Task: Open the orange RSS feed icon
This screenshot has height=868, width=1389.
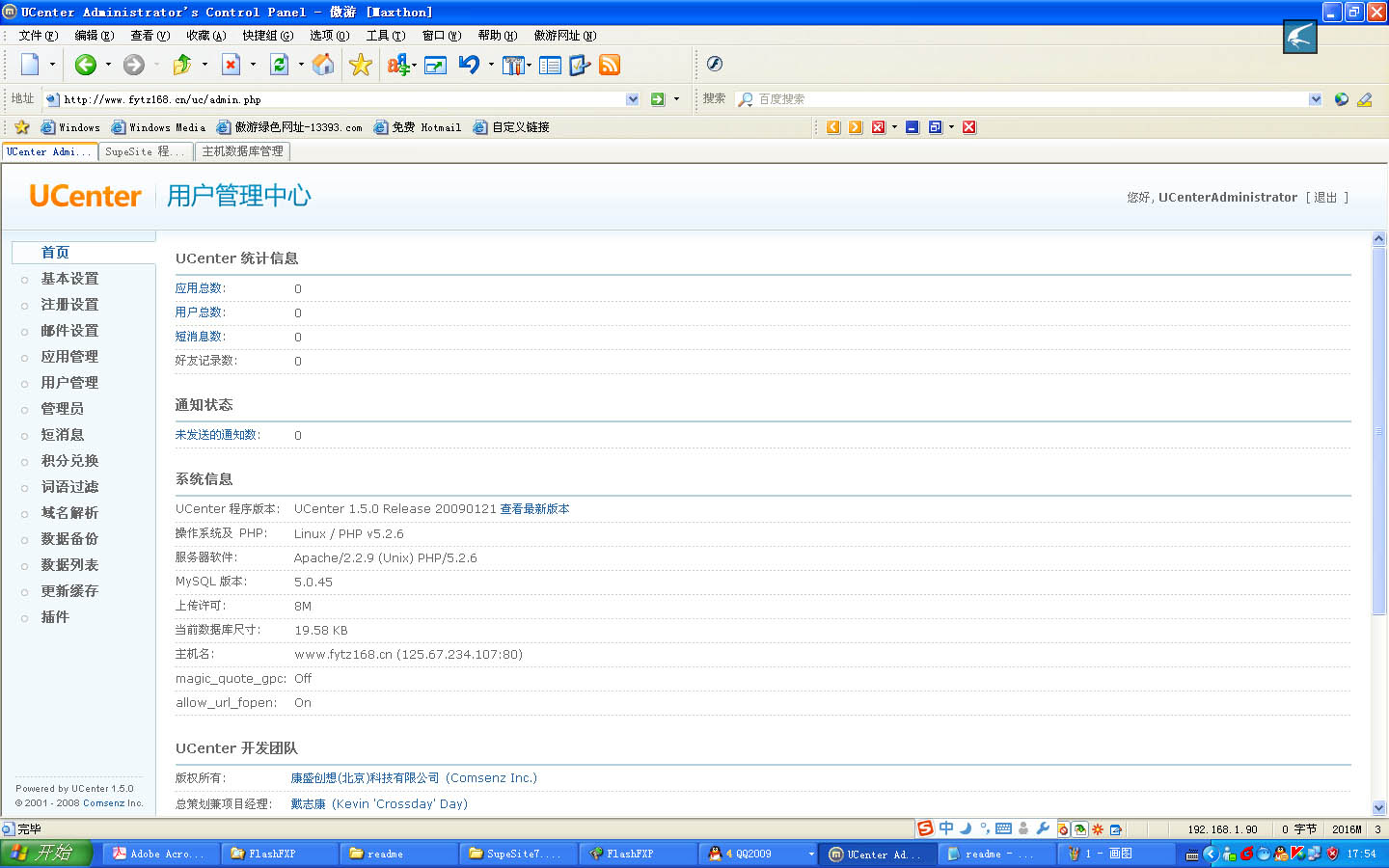Action: [610, 65]
